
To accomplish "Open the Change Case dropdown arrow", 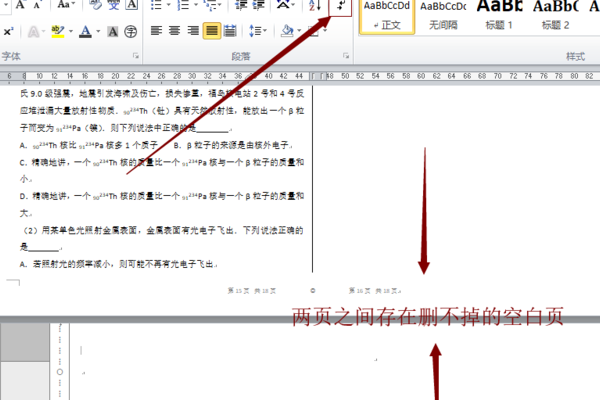I will pos(73,5).
